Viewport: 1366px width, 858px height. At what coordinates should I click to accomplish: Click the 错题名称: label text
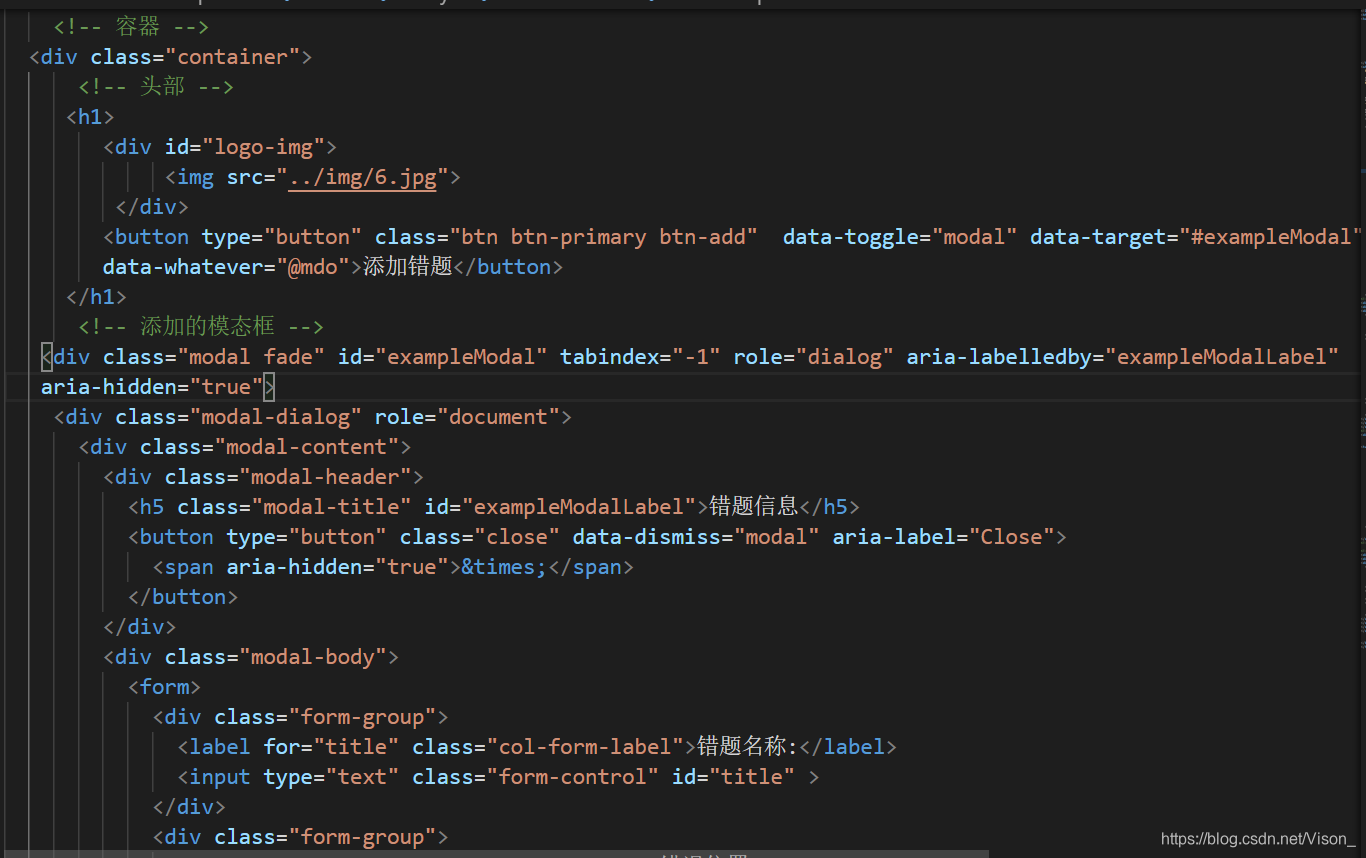pos(747,747)
